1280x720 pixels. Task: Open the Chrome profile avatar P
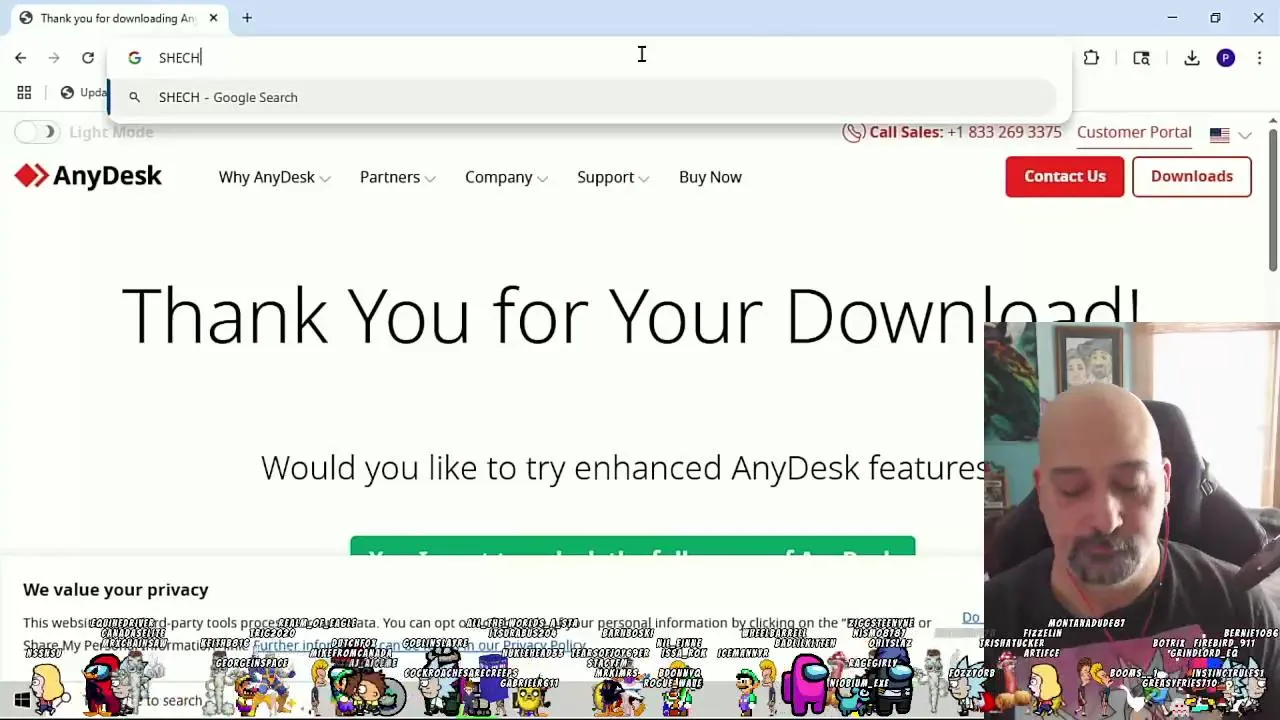(x=1226, y=58)
